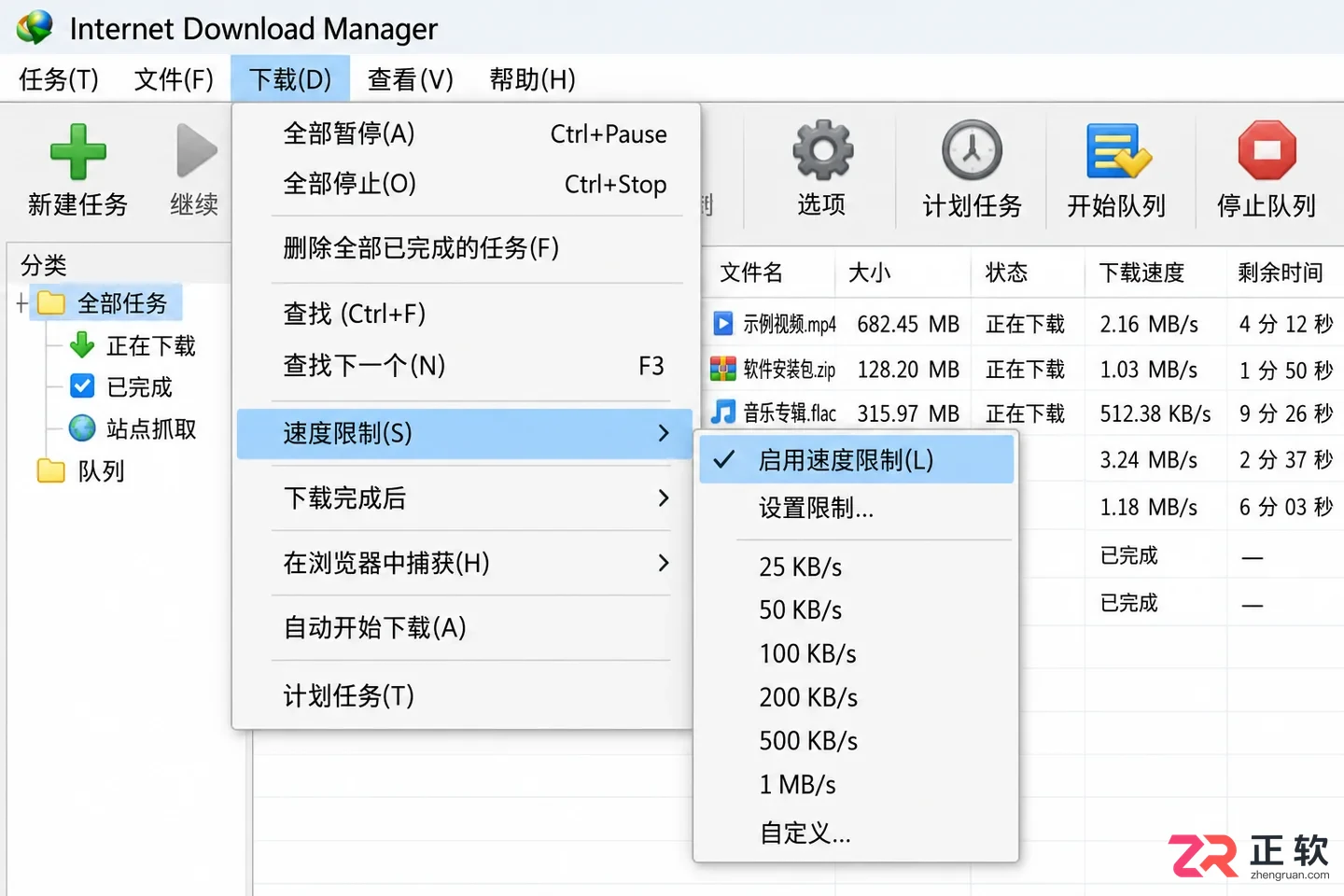Viewport: 1344px width, 896px height.
Task: Select 自动开始下载(A) menu entry
Action: pyautogui.click(x=464, y=627)
